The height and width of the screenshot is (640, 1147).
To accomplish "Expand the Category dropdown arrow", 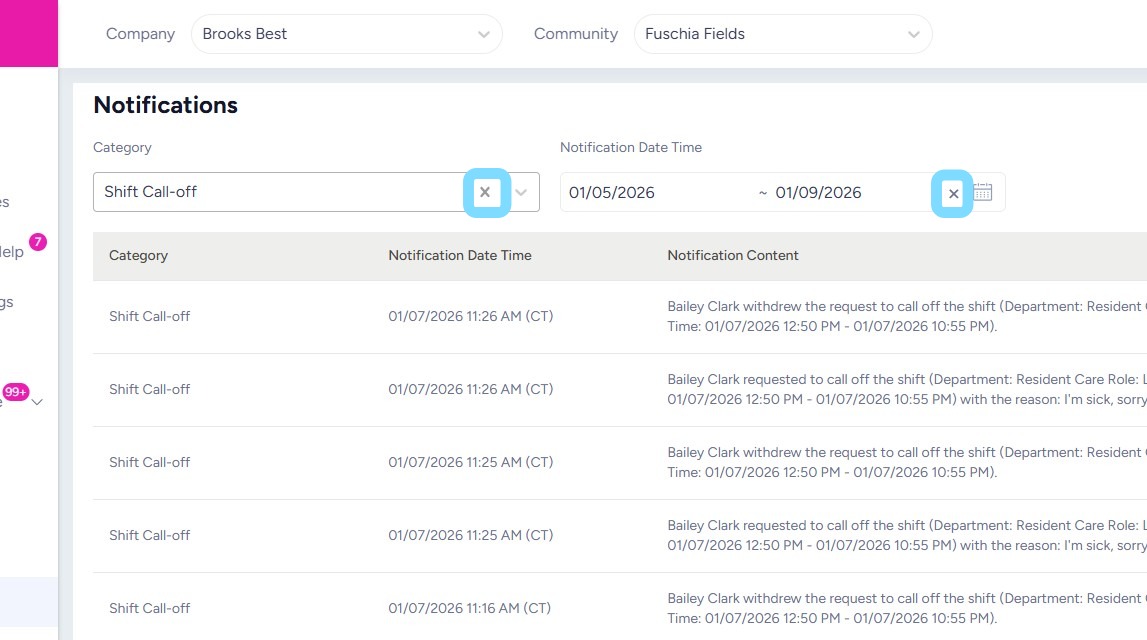I will [521, 192].
